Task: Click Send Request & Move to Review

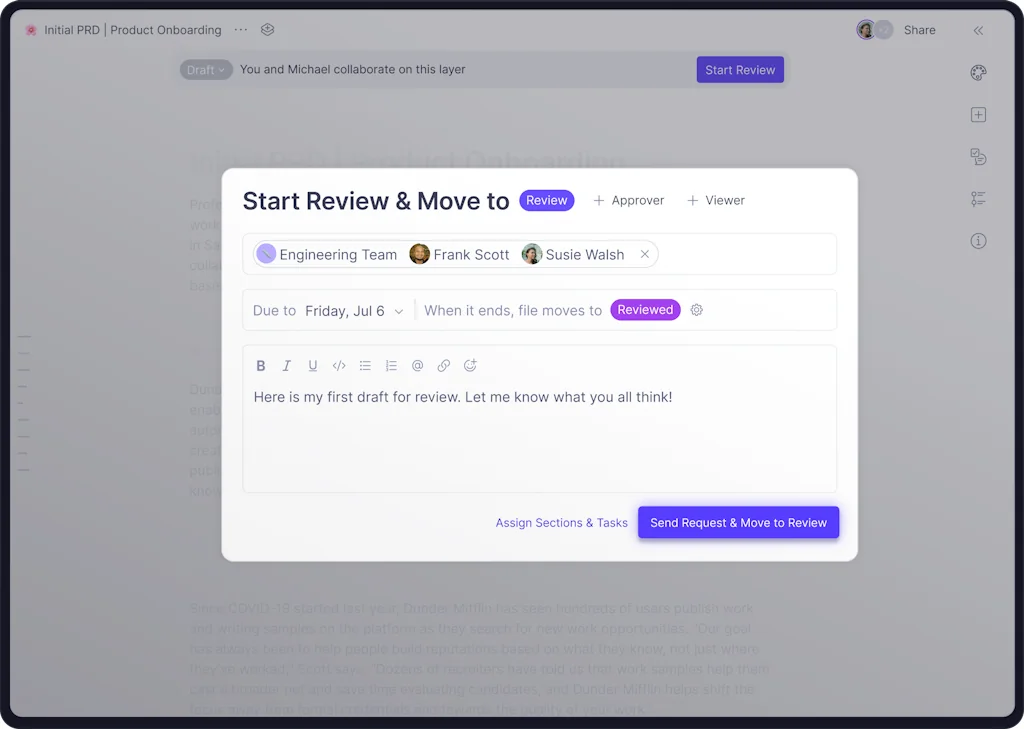Action: [x=738, y=523]
